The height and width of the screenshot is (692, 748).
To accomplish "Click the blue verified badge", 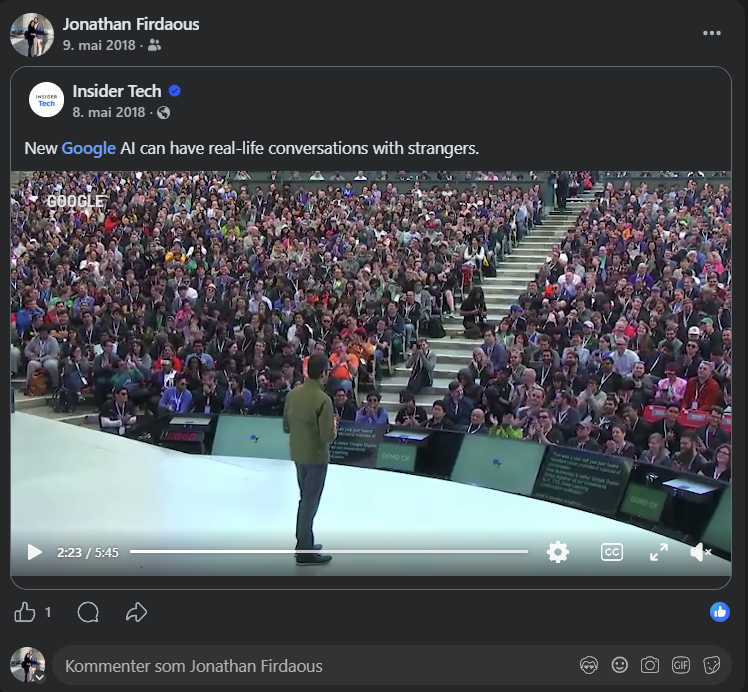I will [x=175, y=91].
